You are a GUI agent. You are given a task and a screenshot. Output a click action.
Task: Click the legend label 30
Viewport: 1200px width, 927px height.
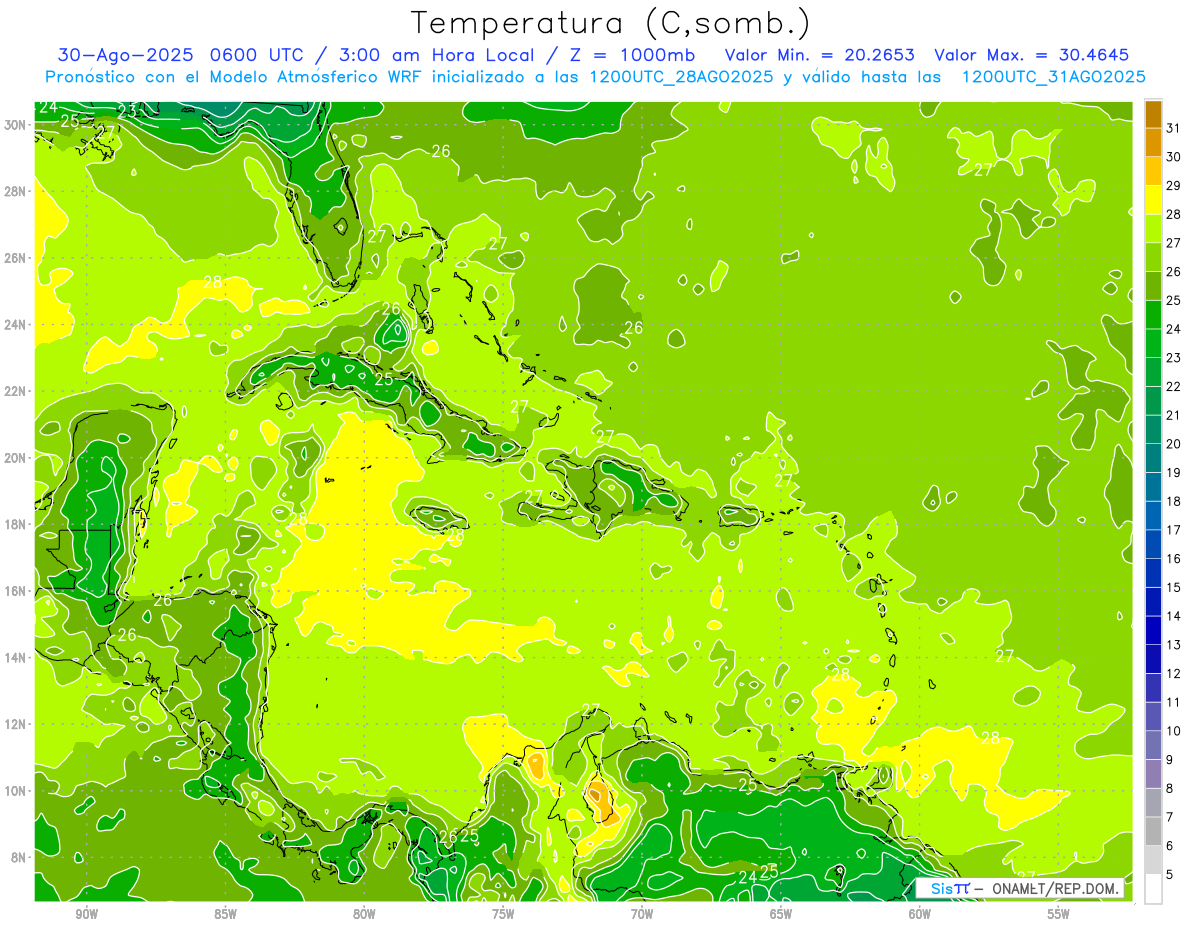(1174, 157)
